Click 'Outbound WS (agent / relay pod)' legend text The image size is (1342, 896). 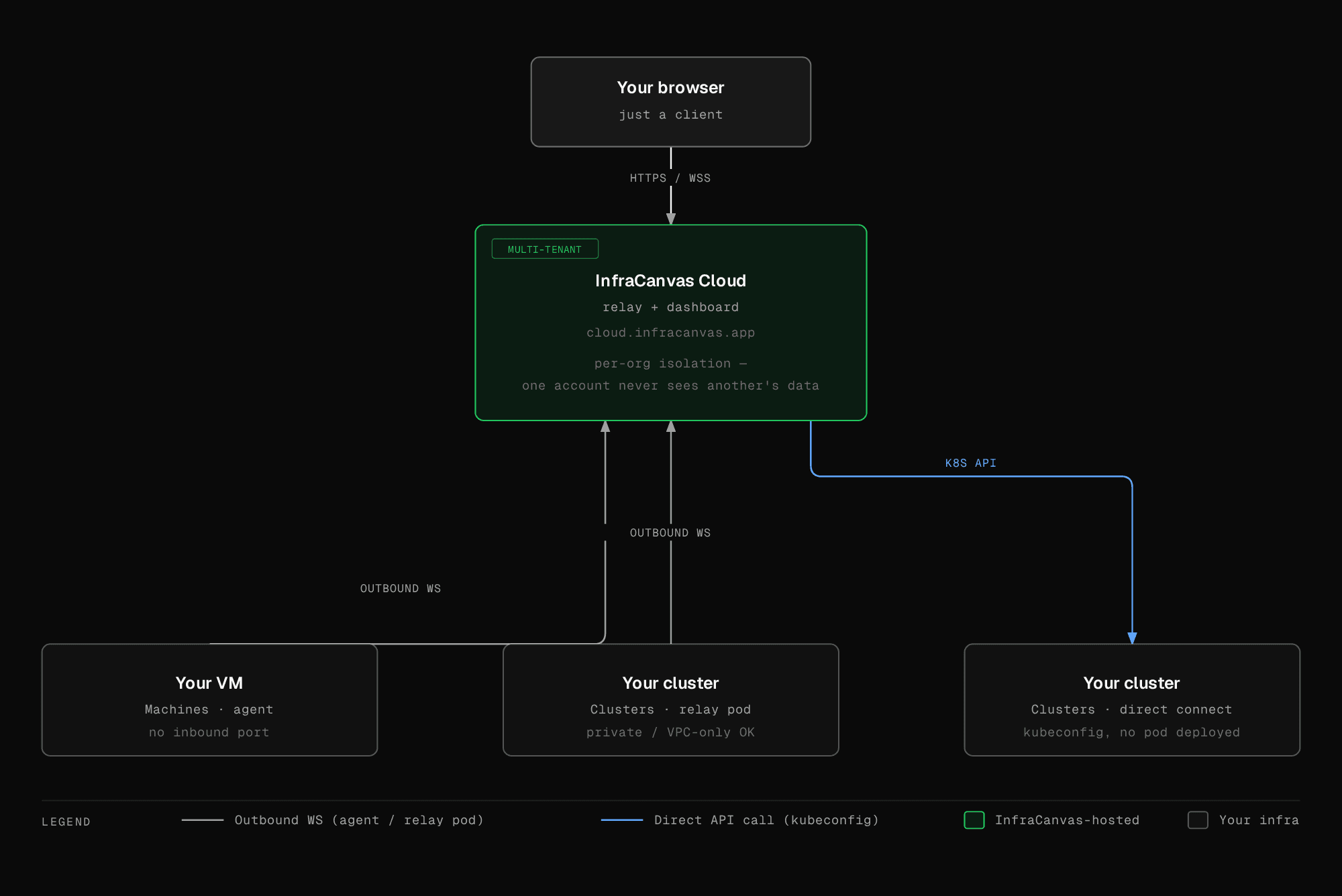(359, 820)
